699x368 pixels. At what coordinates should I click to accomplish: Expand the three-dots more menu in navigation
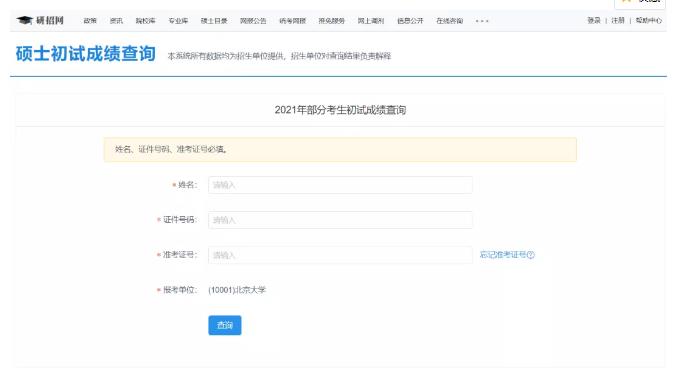click(482, 21)
